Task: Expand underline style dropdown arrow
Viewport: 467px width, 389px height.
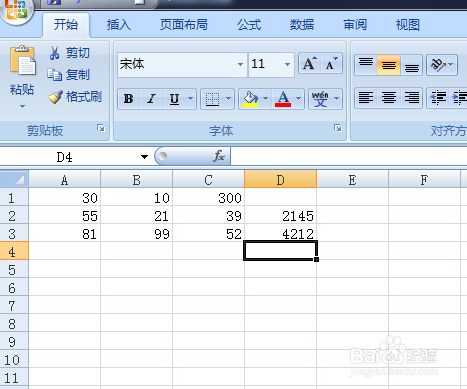Action: click(x=190, y=99)
